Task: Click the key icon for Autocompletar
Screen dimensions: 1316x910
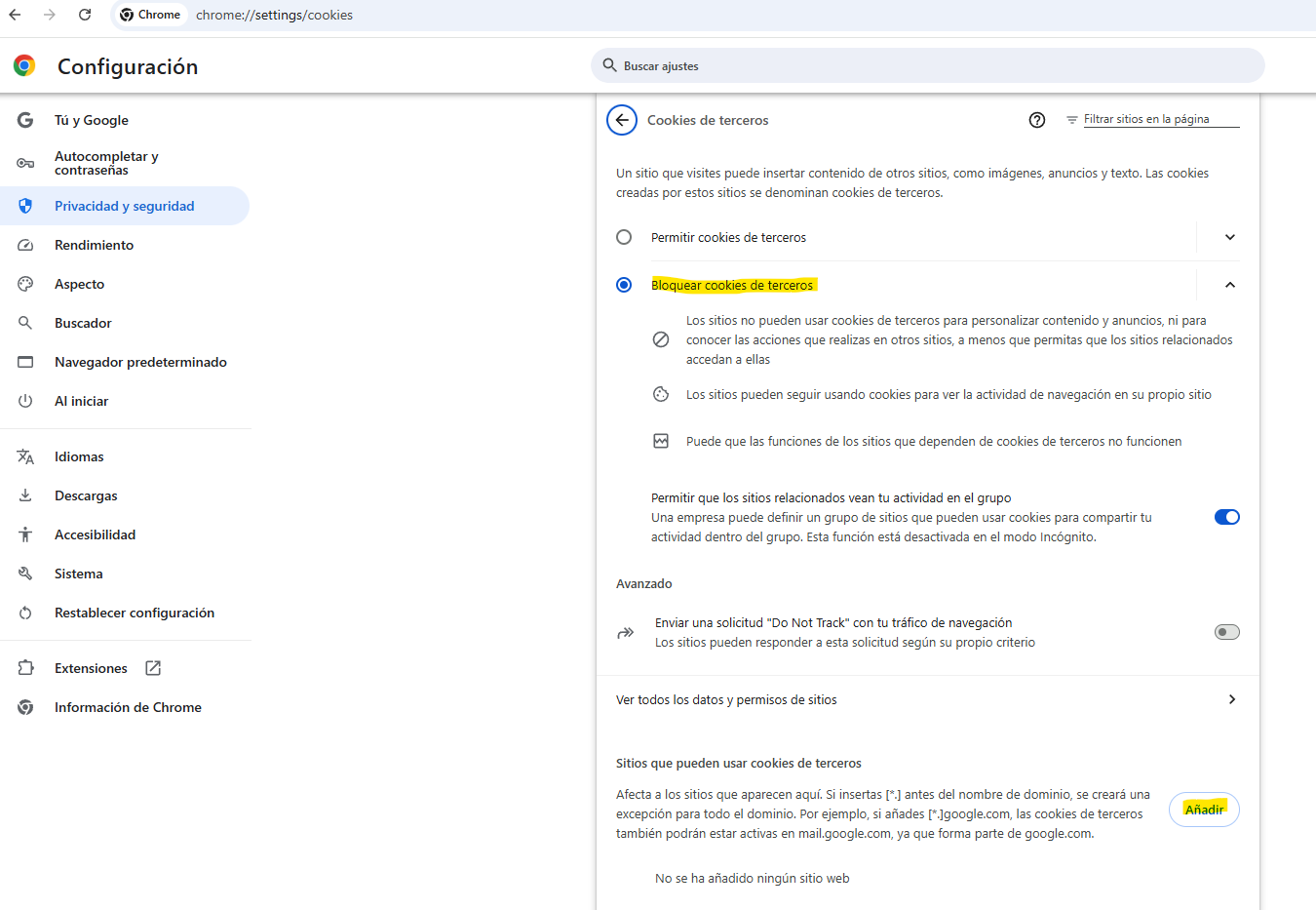Action: [x=25, y=163]
